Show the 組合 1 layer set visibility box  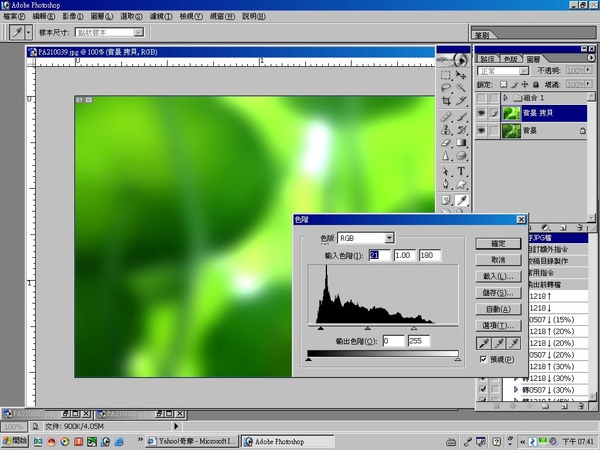(x=481, y=98)
